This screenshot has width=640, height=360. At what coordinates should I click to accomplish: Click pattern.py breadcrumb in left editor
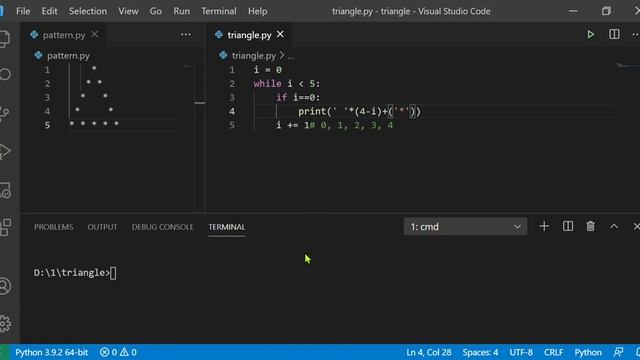pos(62,56)
